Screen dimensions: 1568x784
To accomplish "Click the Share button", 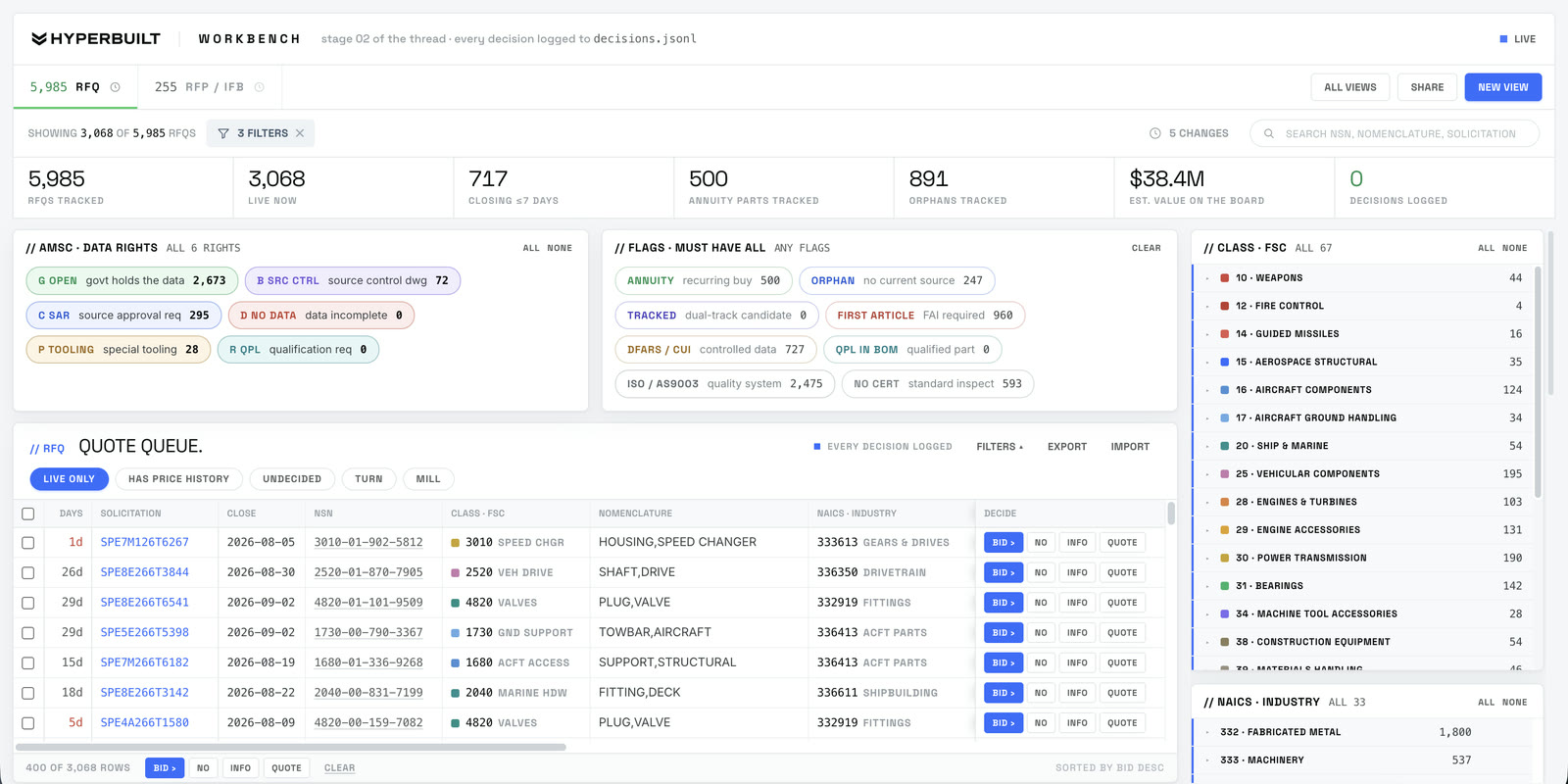I will coord(1427,87).
